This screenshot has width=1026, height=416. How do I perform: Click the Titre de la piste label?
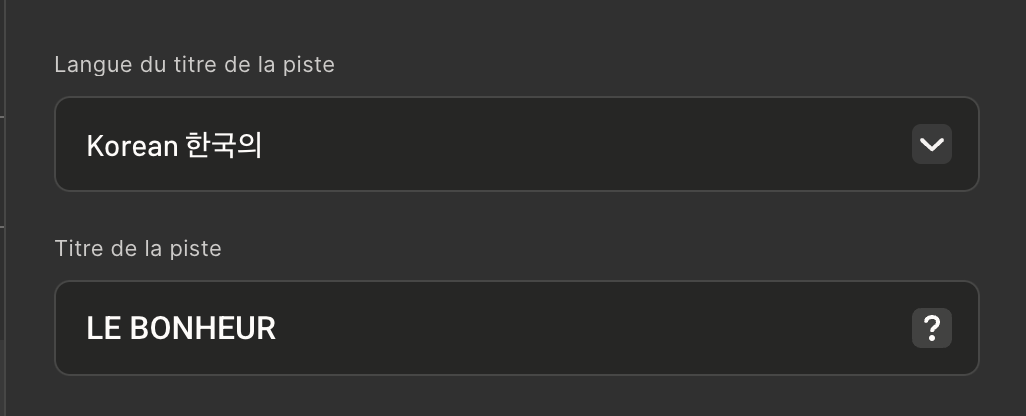[138, 249]
